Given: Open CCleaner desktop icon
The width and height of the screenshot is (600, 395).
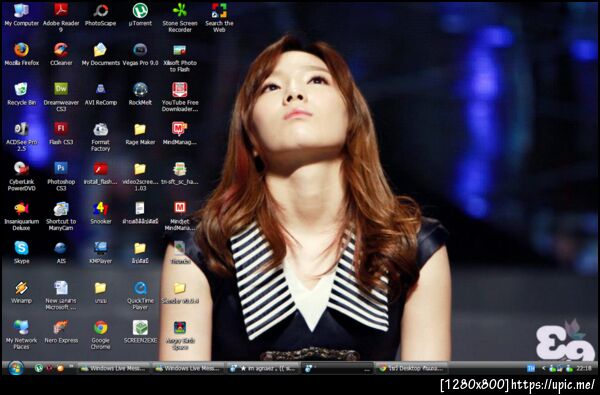Looking at the screenshot, I should 61,54.
